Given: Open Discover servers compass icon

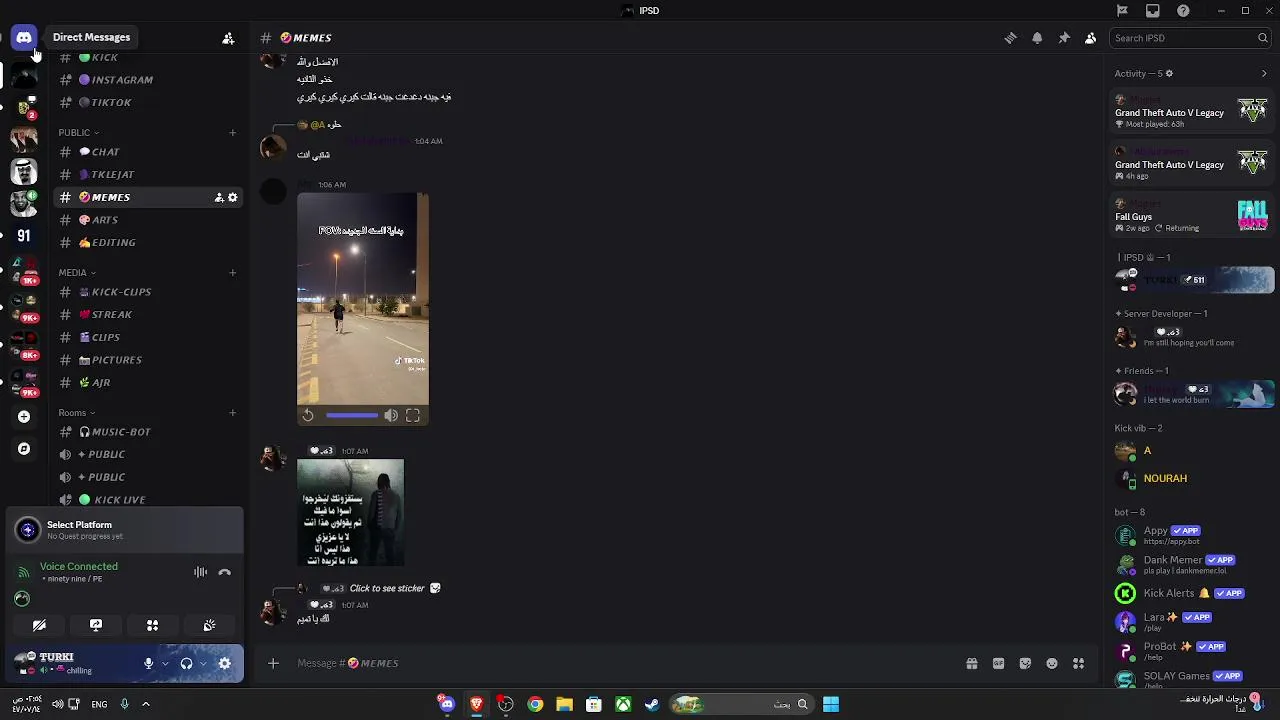Looking at the screenshot, I should pos(24,449).
